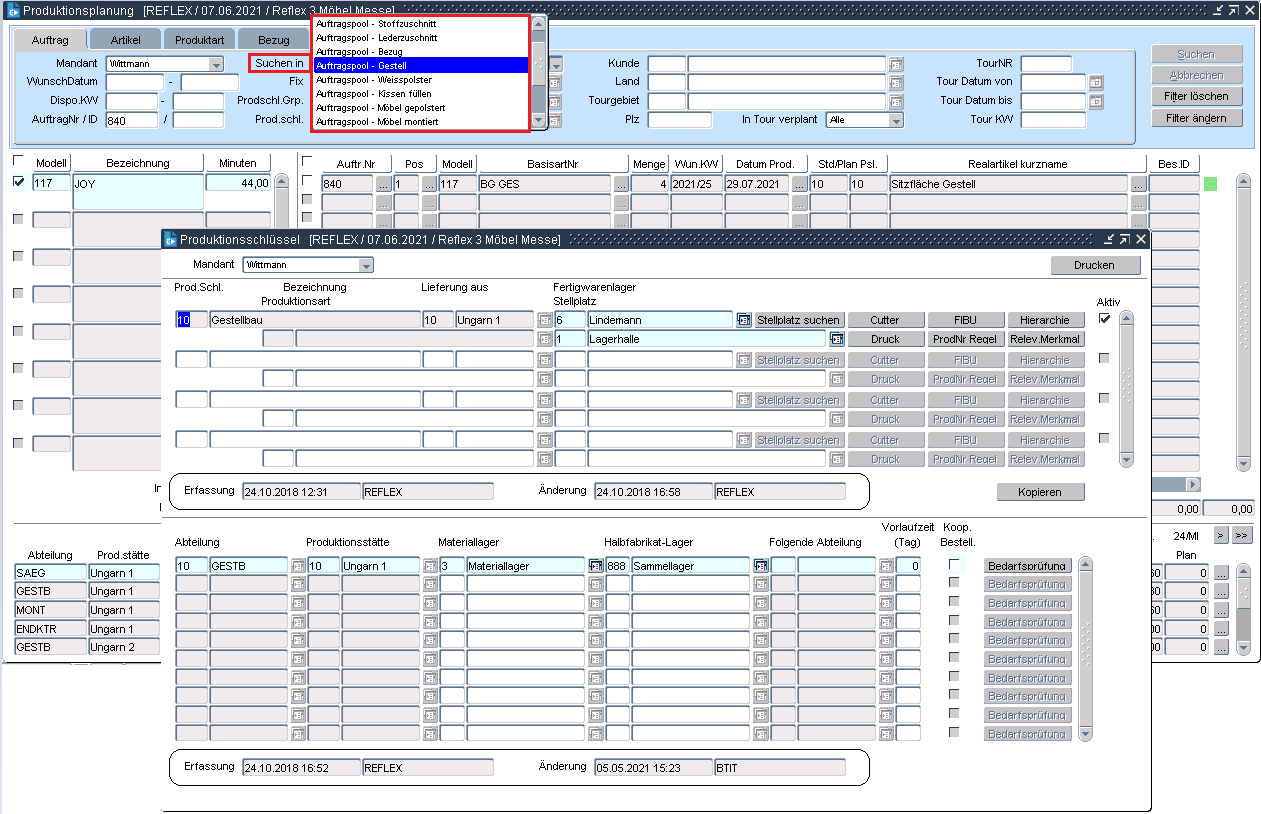Click lookup icon after Materiallager field

click(x=595, y=566)
